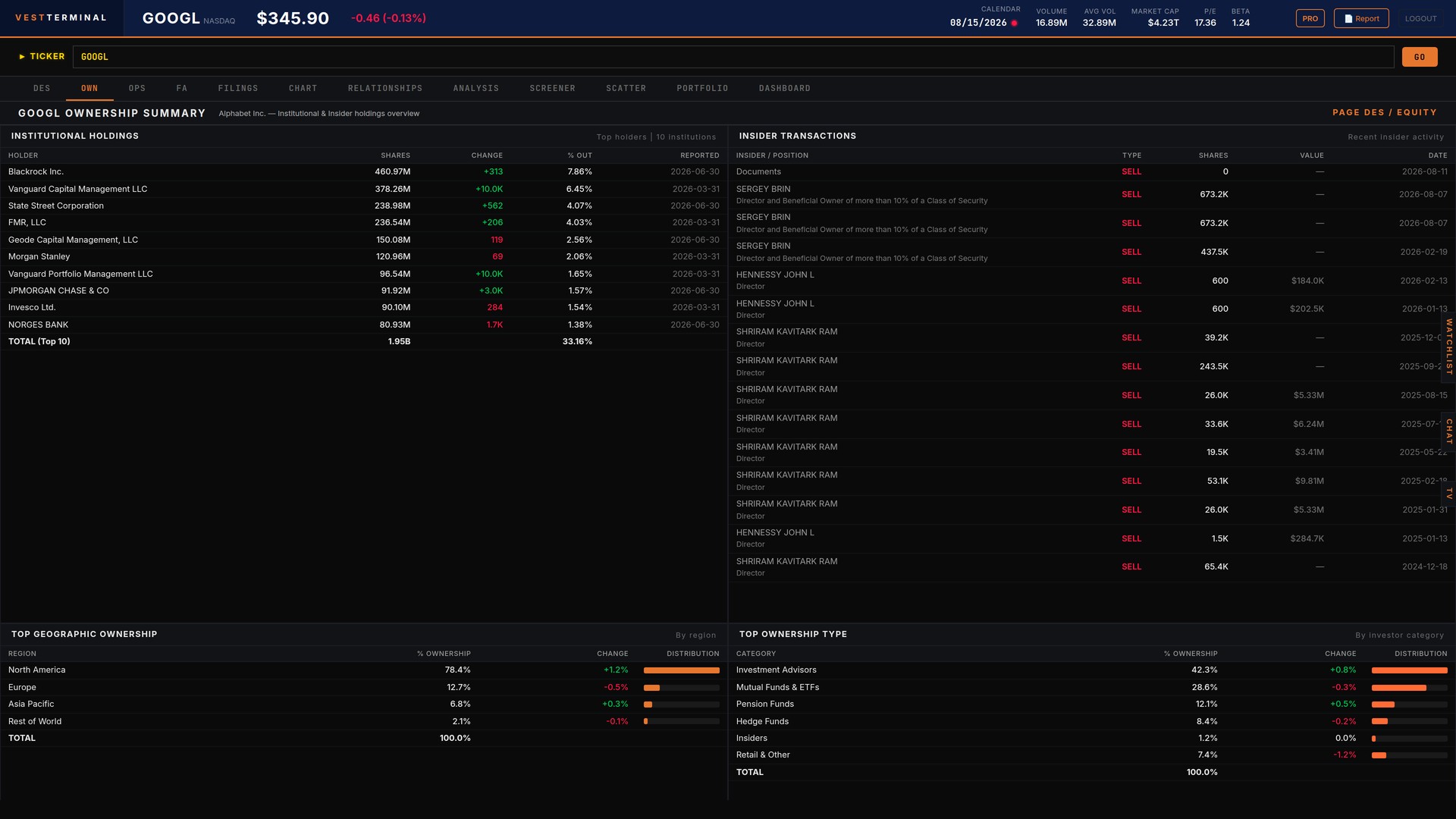This screenshot has height=819, width=1456.
Task: Select the Asia Pacific region row
Action: coord(364,704)
